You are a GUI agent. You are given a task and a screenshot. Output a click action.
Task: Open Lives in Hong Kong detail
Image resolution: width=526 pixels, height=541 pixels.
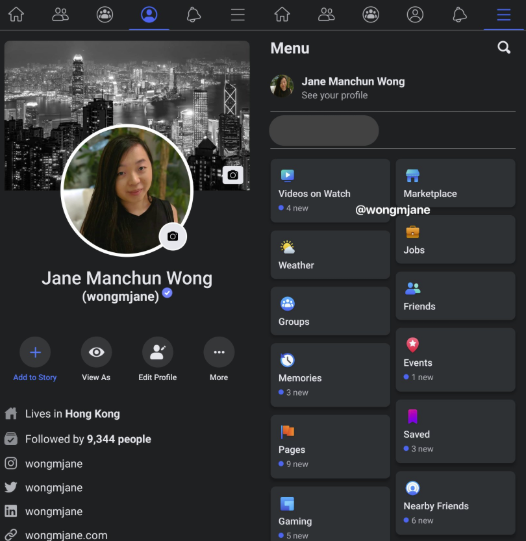click(62, 414)
